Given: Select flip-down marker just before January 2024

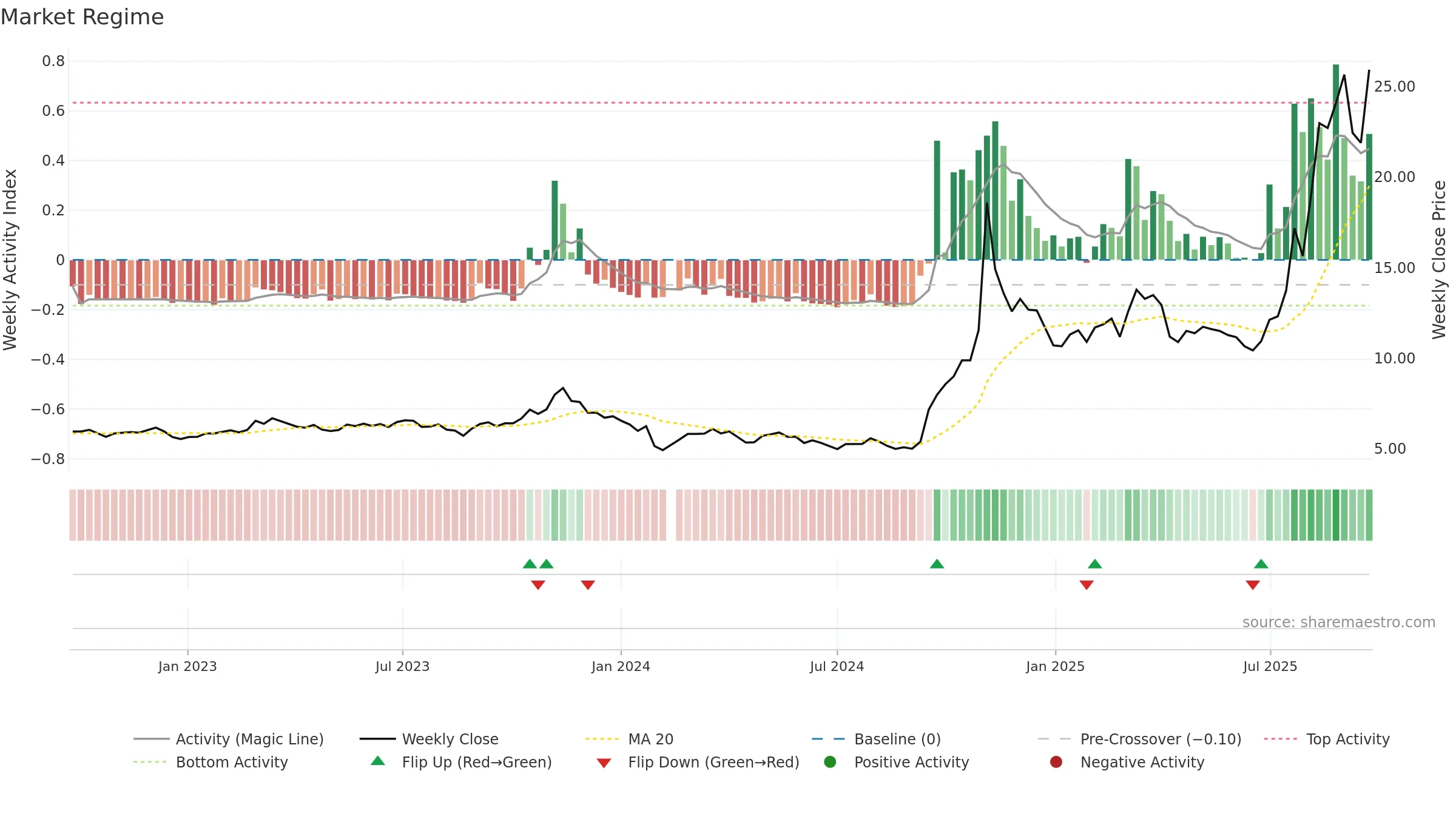Looking at the screenshot, I should [x=588, y=585].
